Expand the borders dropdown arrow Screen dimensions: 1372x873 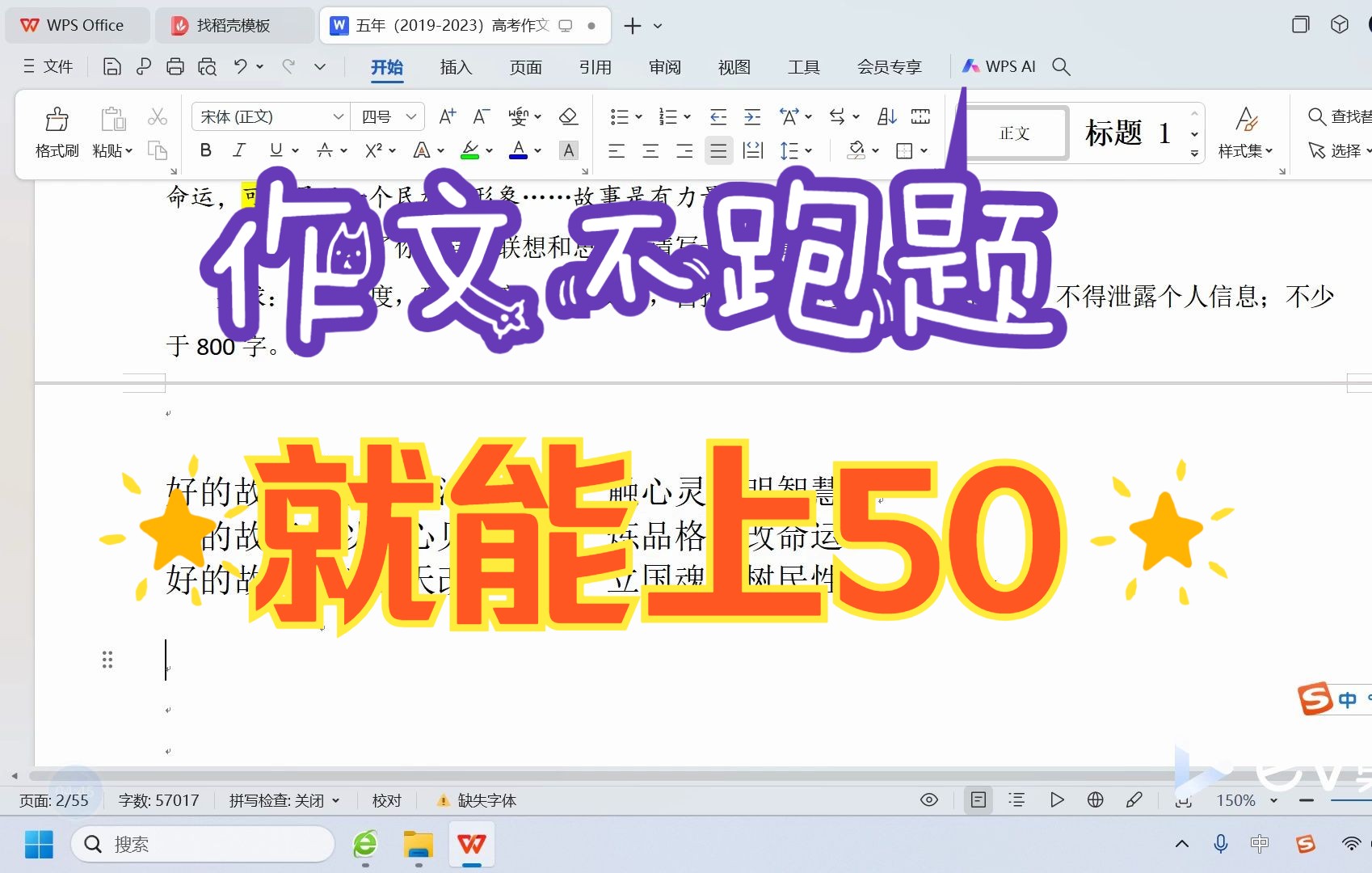pyautogui.click(x=924, y=150)
